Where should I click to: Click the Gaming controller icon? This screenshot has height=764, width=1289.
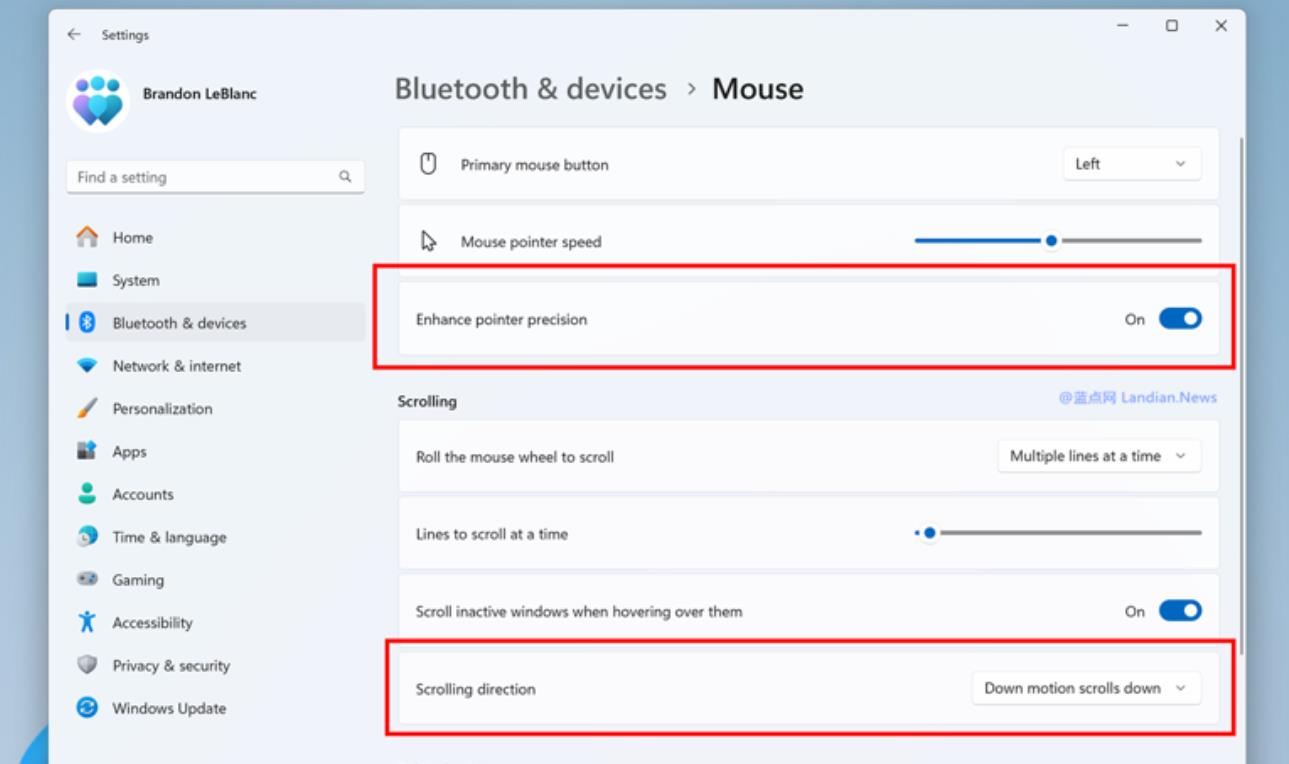88,580
